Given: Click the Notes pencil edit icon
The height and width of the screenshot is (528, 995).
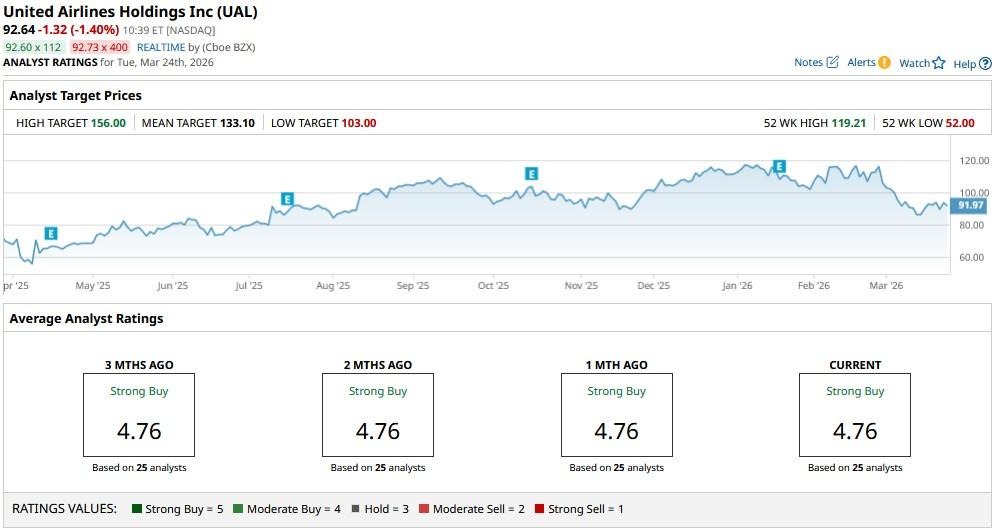Looking at the screenshot, I should point(833,62).
